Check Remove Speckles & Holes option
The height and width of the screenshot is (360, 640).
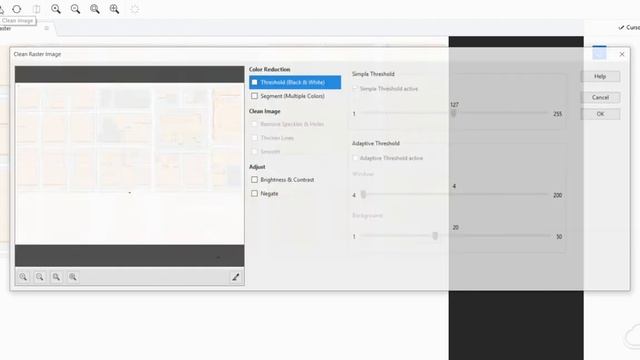point(254,124)
